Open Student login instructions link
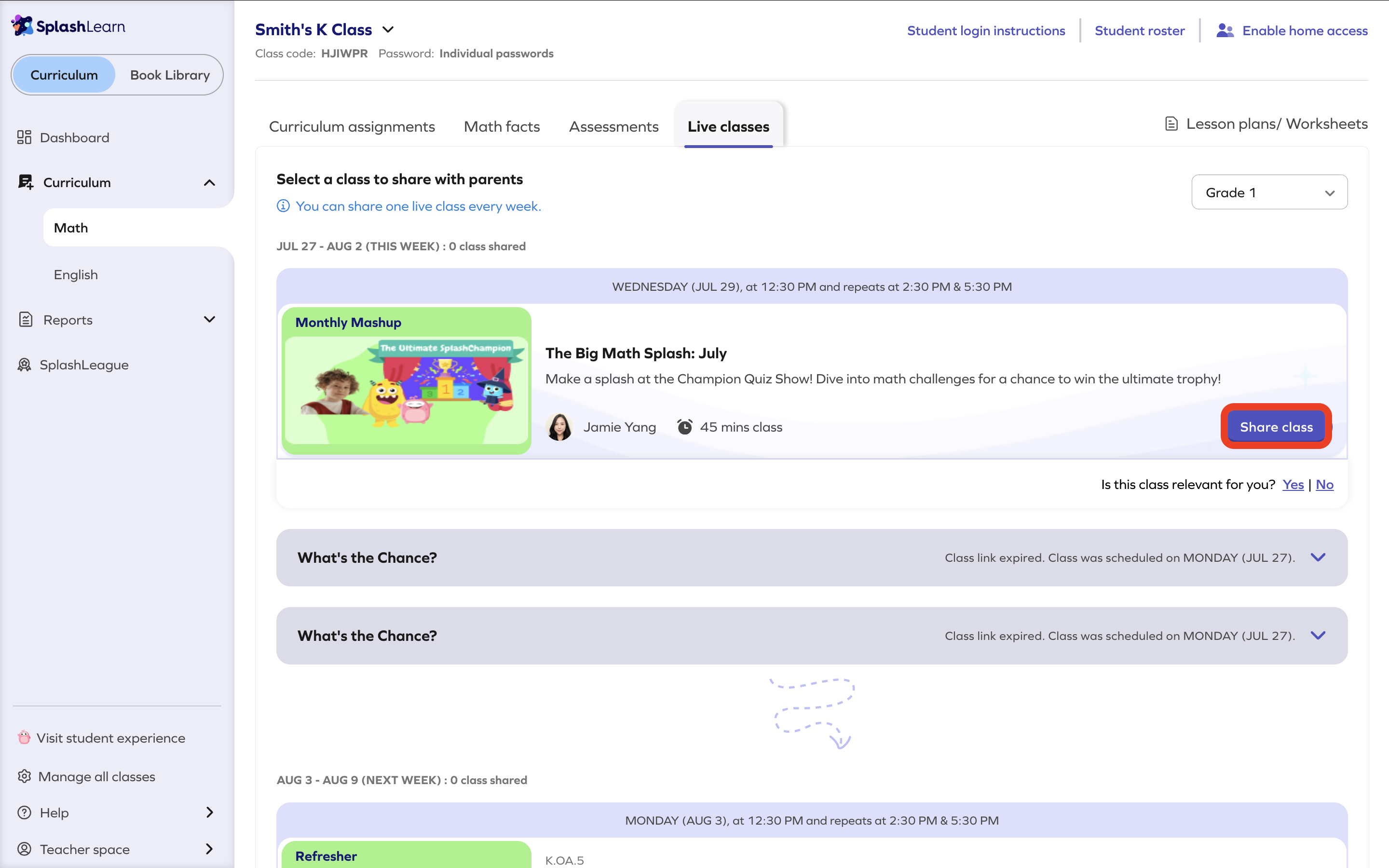 click(985, 30)
